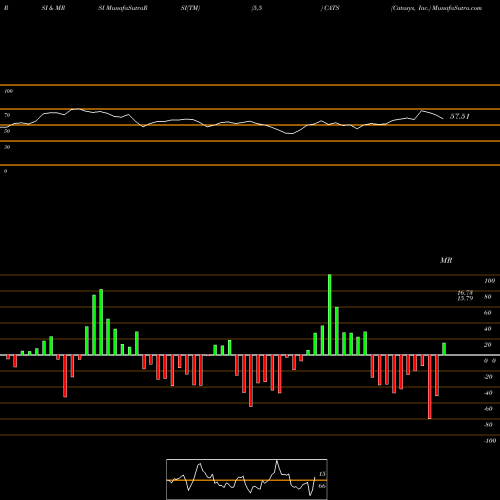Click the MR axis label -40

[x=488, y=393]
